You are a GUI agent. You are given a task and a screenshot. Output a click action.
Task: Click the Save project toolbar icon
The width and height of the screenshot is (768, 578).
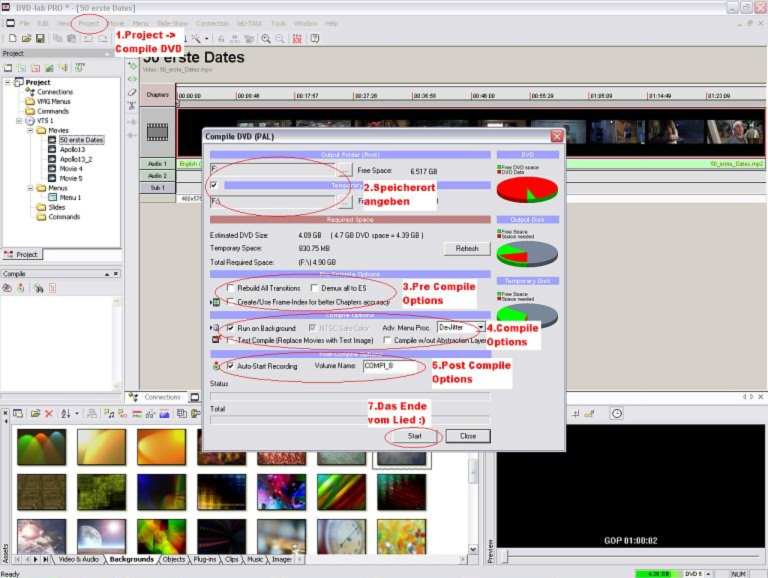(x=39, y=38)
